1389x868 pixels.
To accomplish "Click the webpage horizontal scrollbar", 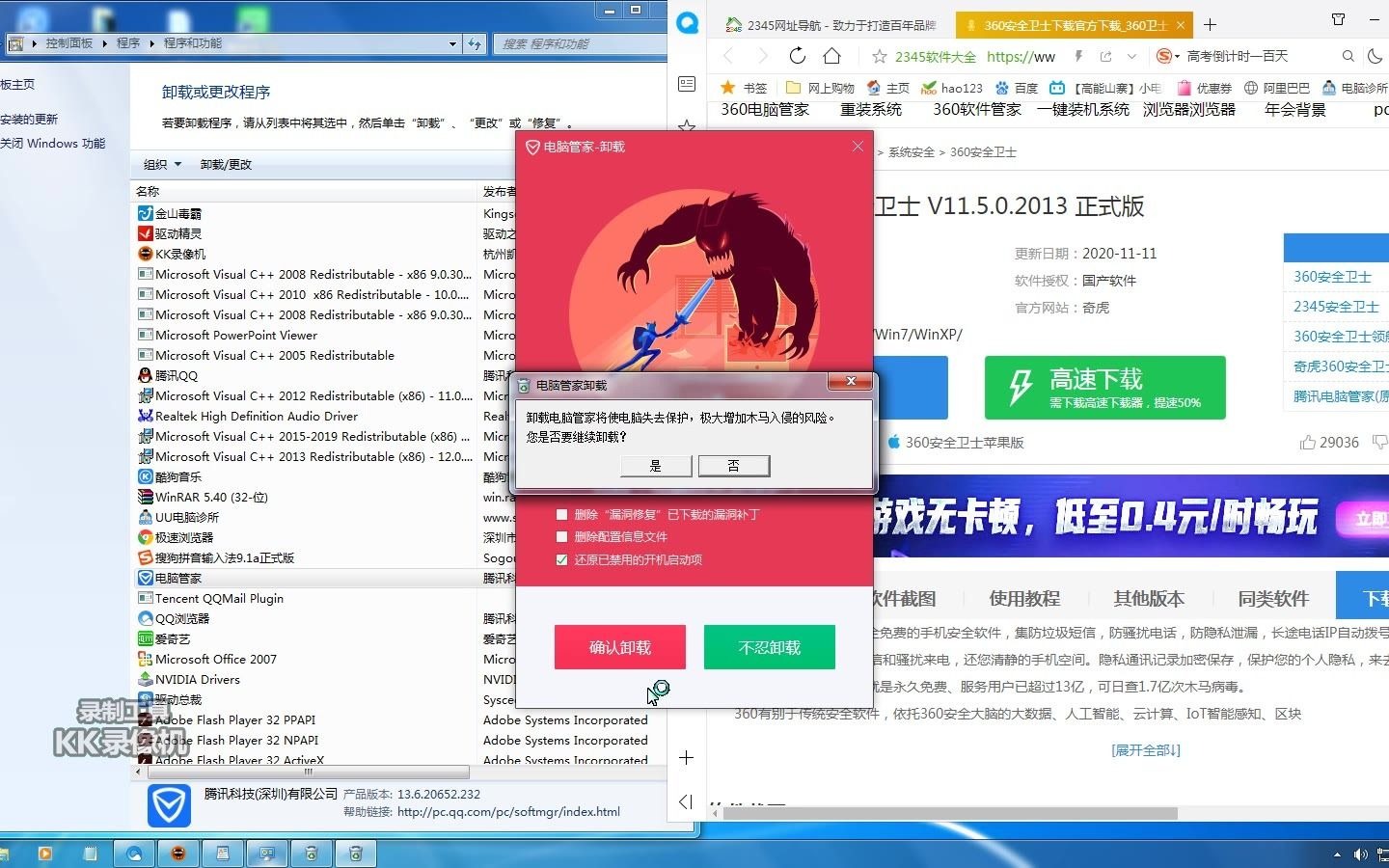I will tap(950, 813).
